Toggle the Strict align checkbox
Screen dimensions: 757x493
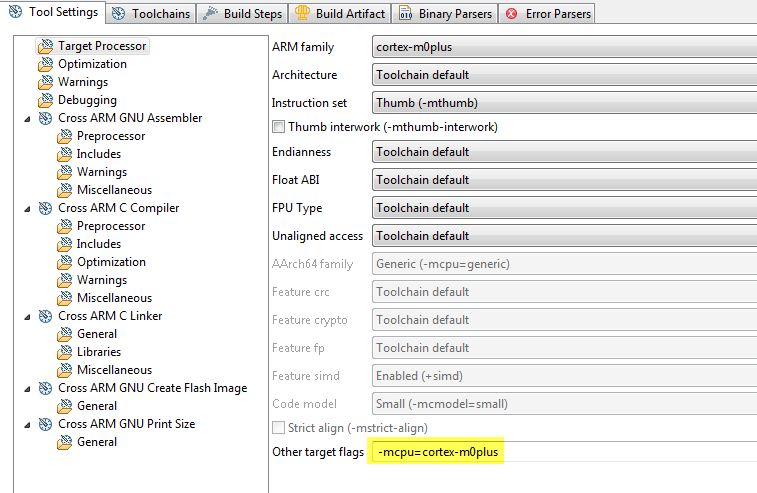point(279,428)
